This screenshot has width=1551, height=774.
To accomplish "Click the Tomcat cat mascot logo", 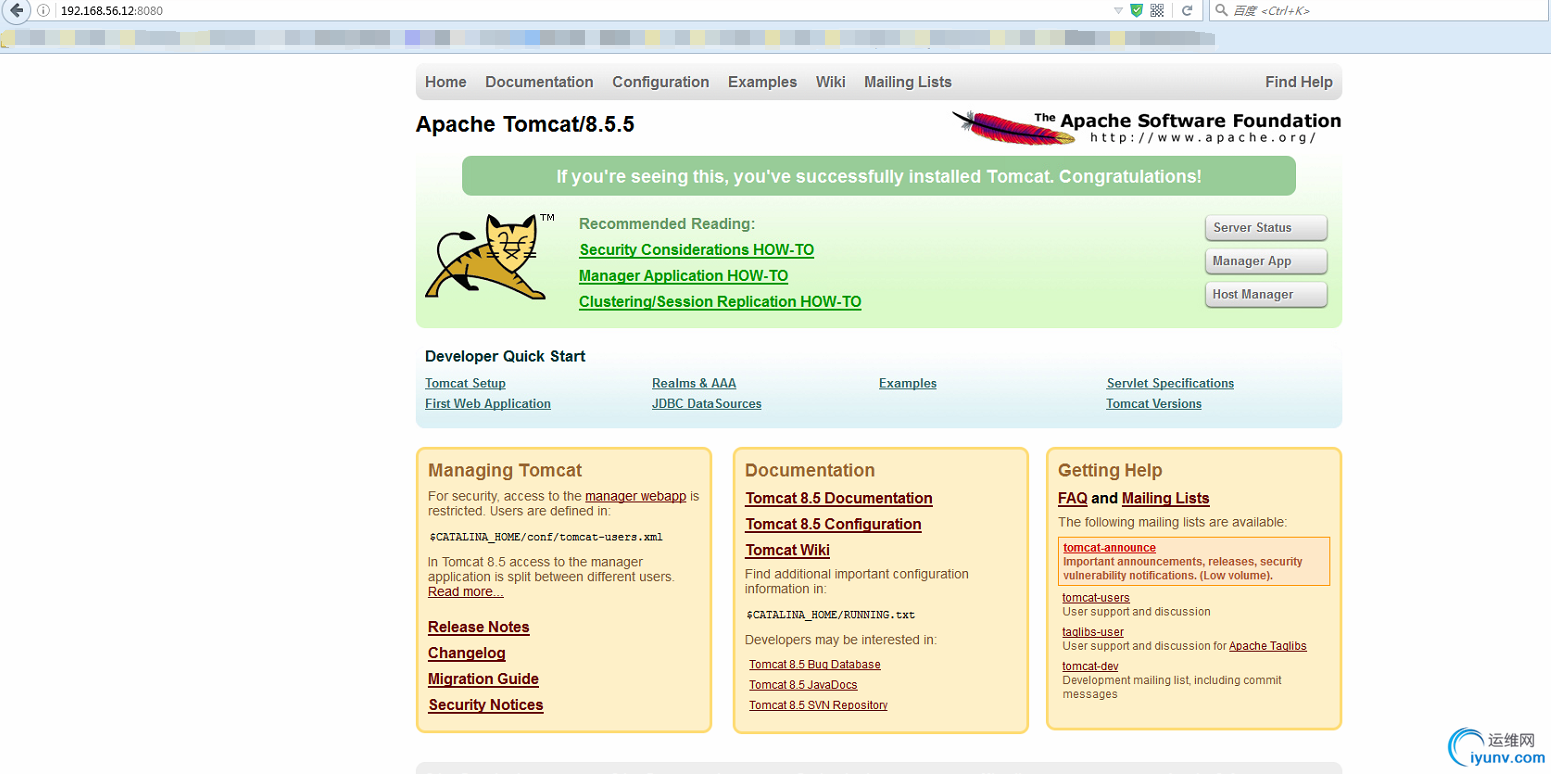I will coord(490,256).
